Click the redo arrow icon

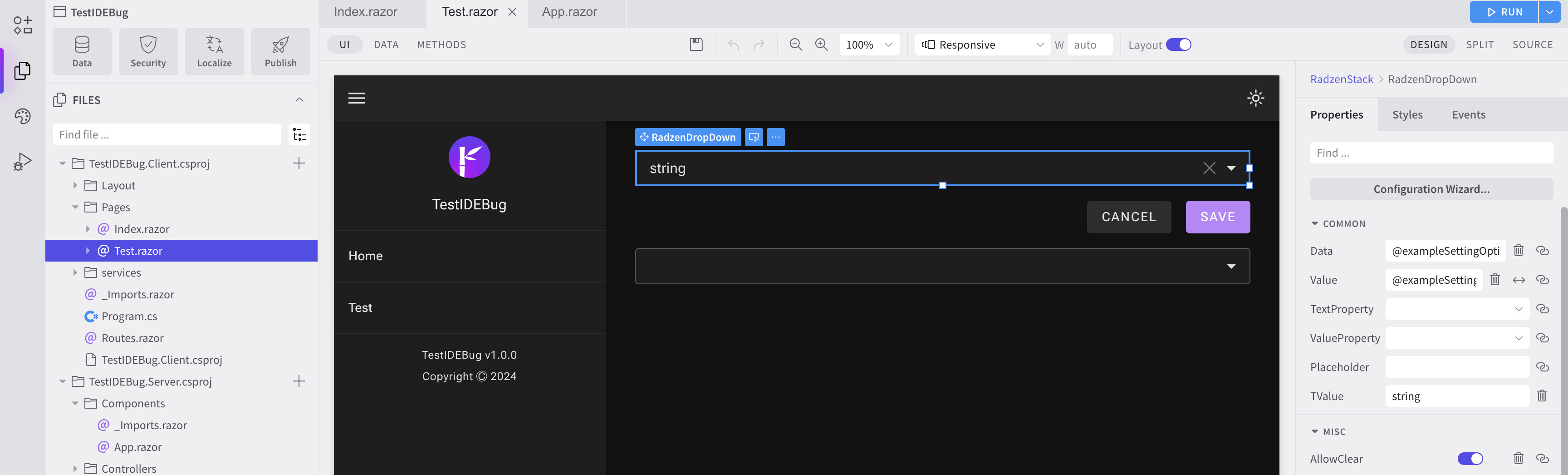coord(759,45)
